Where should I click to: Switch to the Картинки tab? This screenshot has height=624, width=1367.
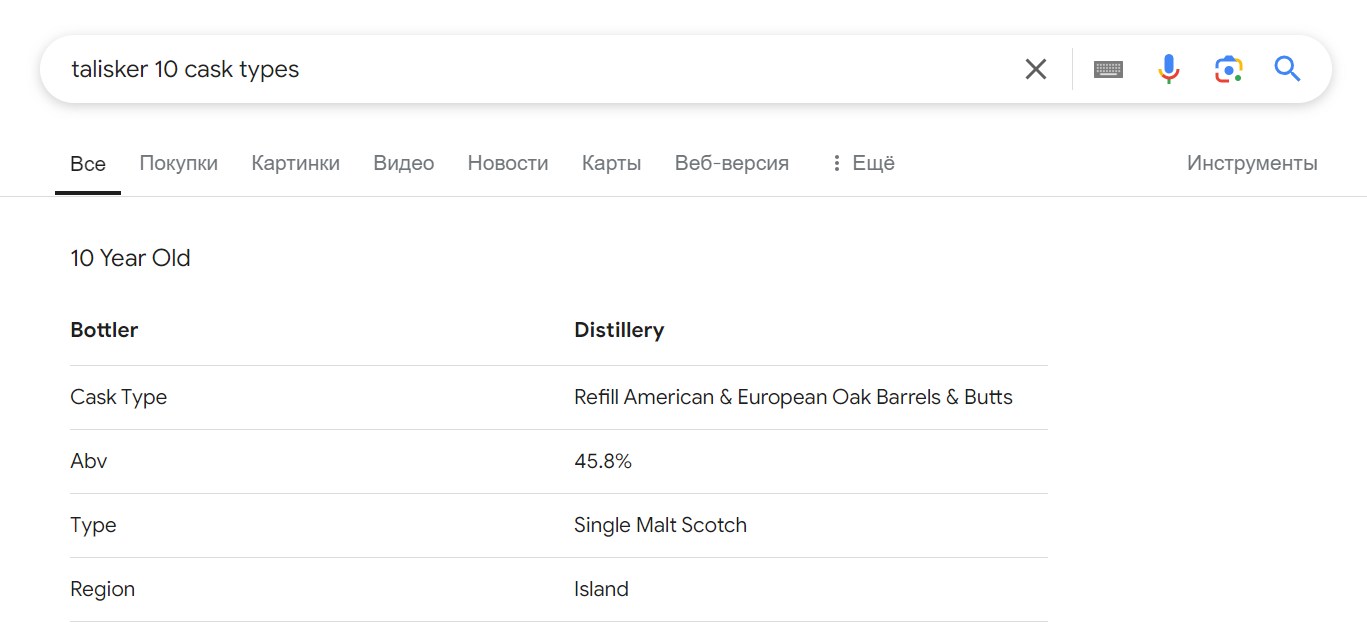295,163
